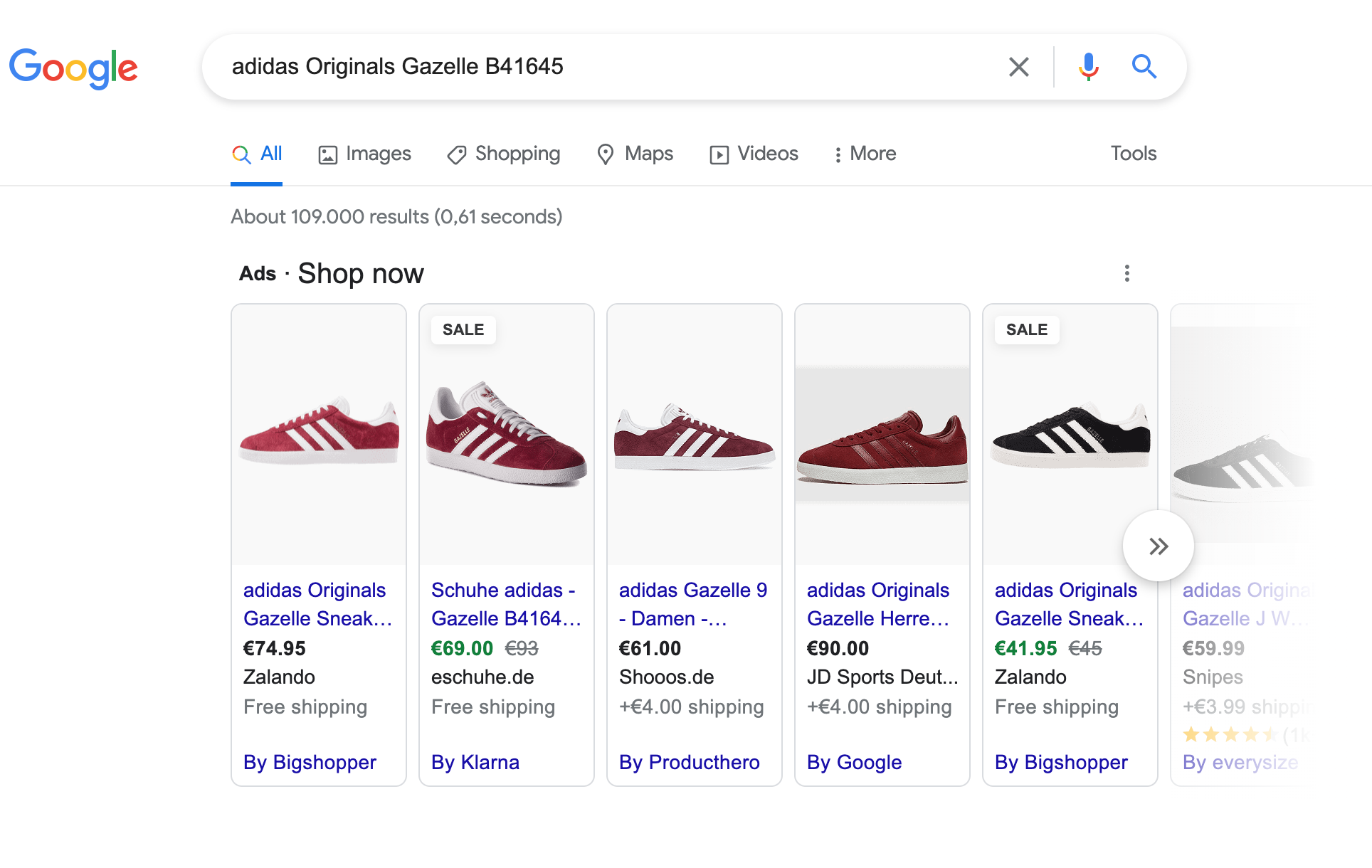Image resolution: width=1372 pixels, height=868 pixels.
Task: Click the SALE badge on the black Gazelle ad
Action: pyautogui.click(x=1027, y=330)
